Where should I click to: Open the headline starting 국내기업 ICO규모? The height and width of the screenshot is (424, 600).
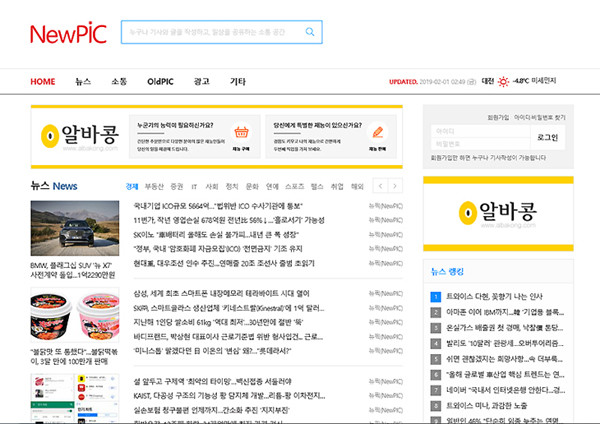pos(218,206)
